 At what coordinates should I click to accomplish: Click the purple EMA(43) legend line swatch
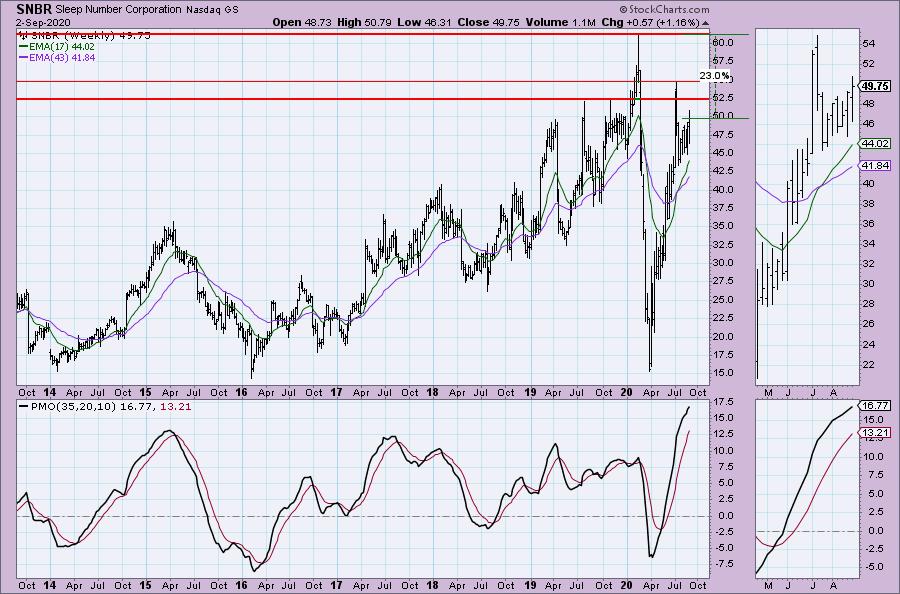pyautogui.click(x=23, y=57)
